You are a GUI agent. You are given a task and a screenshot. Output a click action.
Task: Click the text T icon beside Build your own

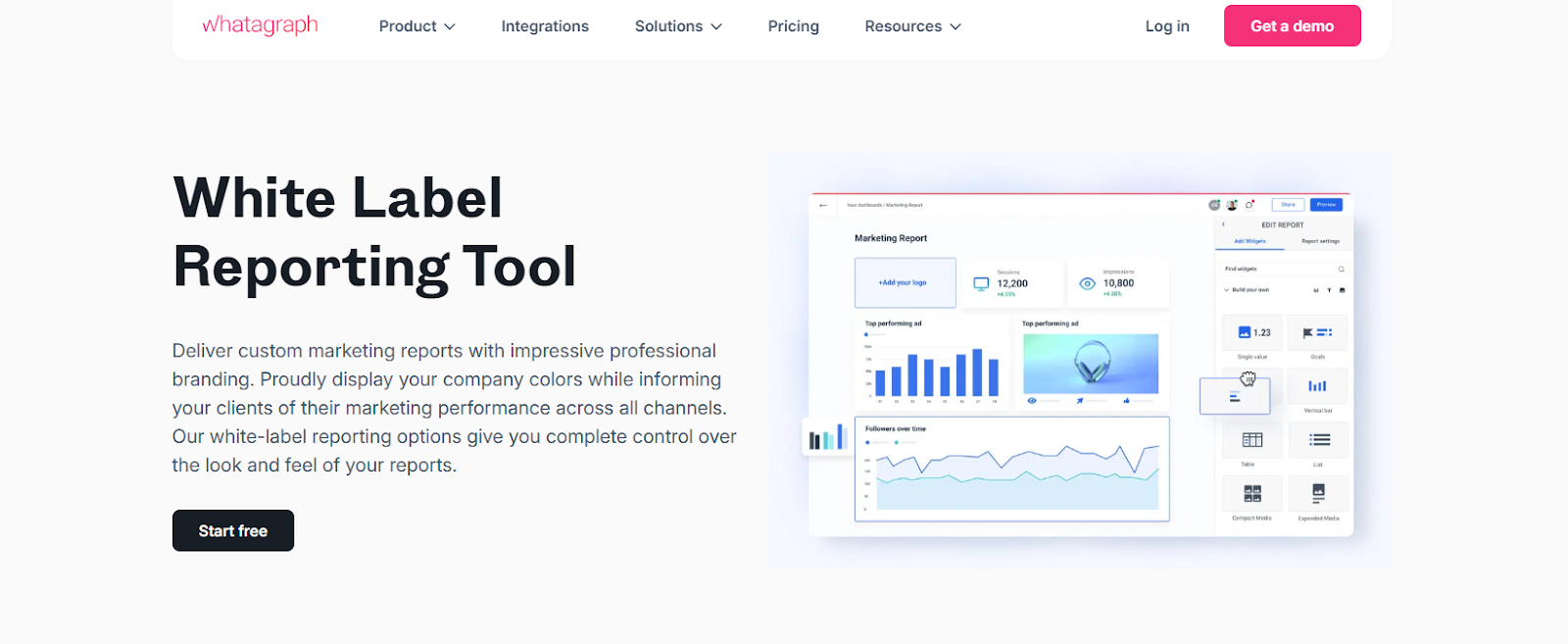click(x=1329, y=290)
